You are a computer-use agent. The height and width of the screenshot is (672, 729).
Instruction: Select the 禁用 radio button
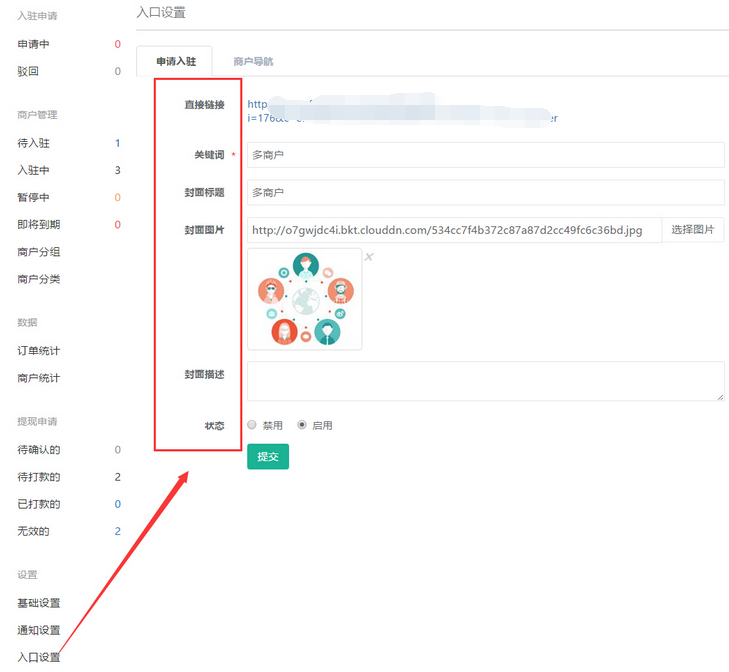click(252, 425)
